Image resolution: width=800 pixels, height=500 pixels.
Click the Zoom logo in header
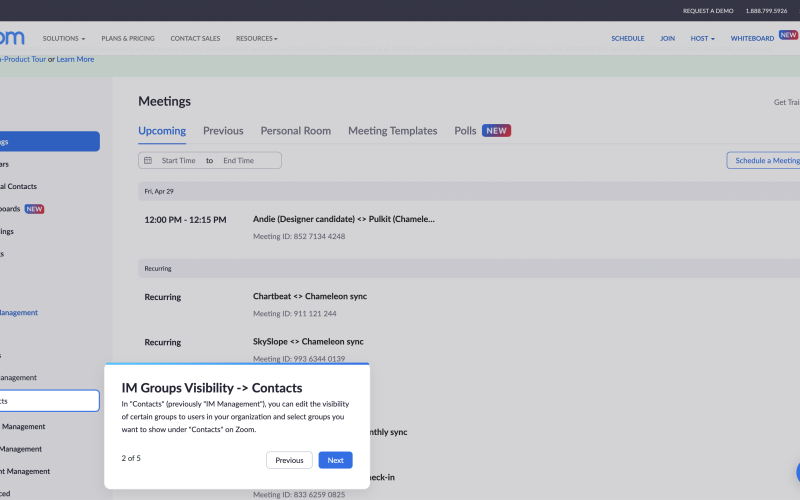pos(12,38)
